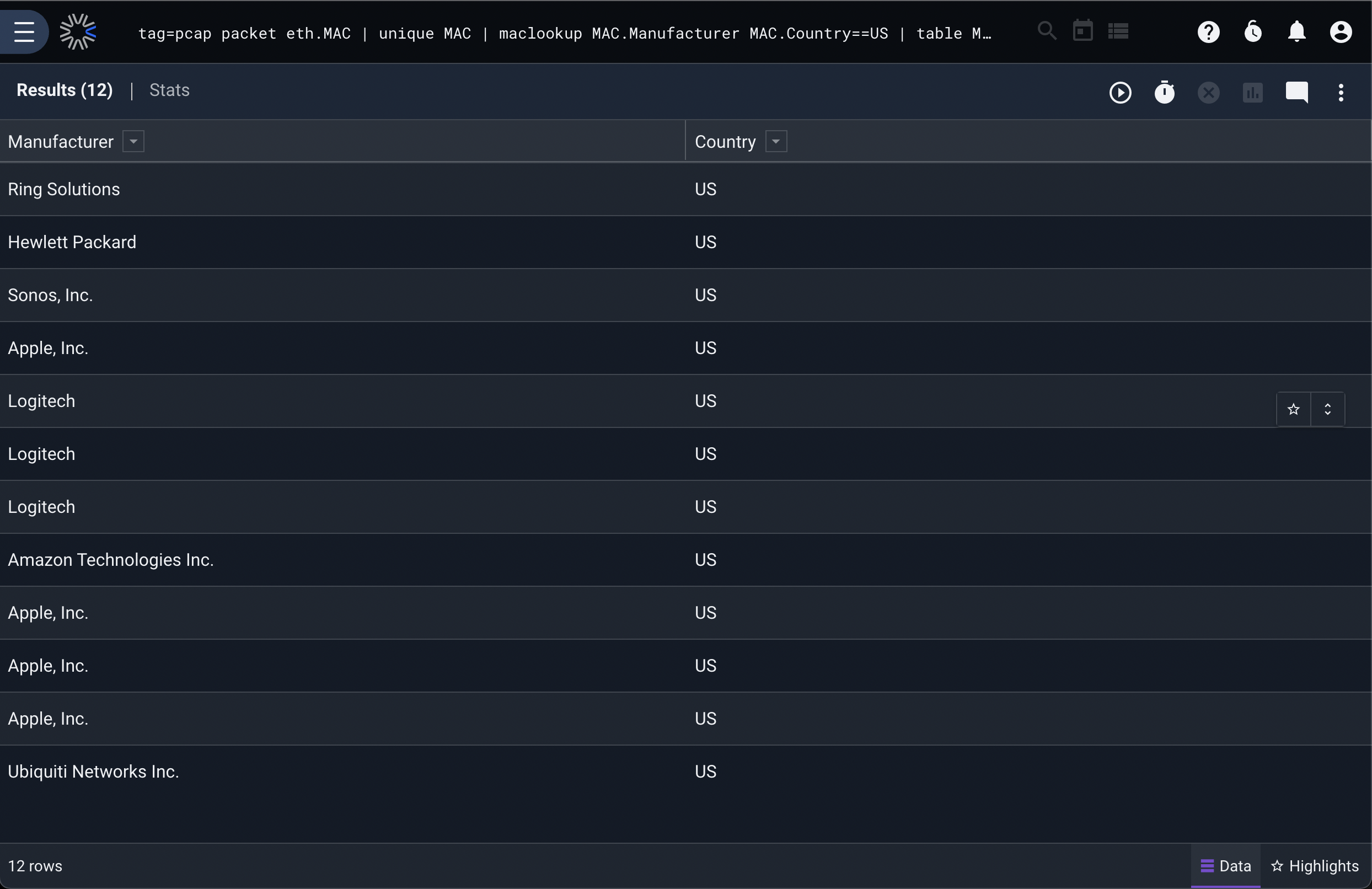Open the query library list icon

click(x=1118, y=30)
